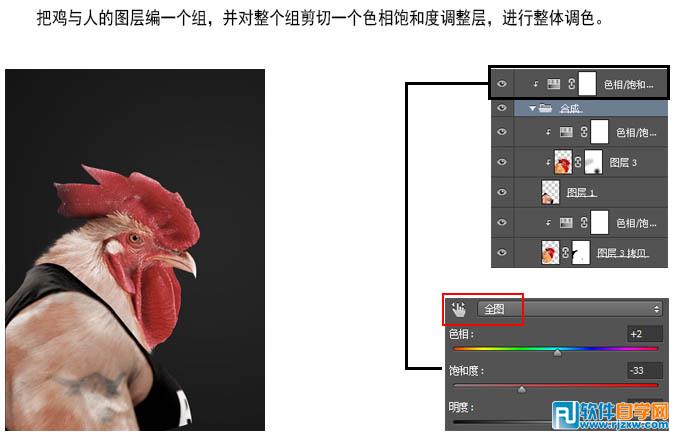Unlink mask on 色相/饱 layer above 图层 3
This screenshot has width=676, height=437.
(x=584, y=132)
